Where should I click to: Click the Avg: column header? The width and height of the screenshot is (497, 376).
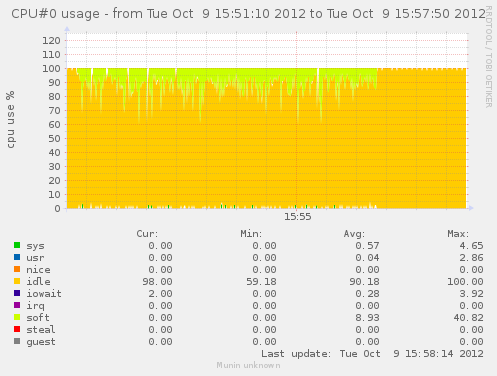click(x=354, y=234)
